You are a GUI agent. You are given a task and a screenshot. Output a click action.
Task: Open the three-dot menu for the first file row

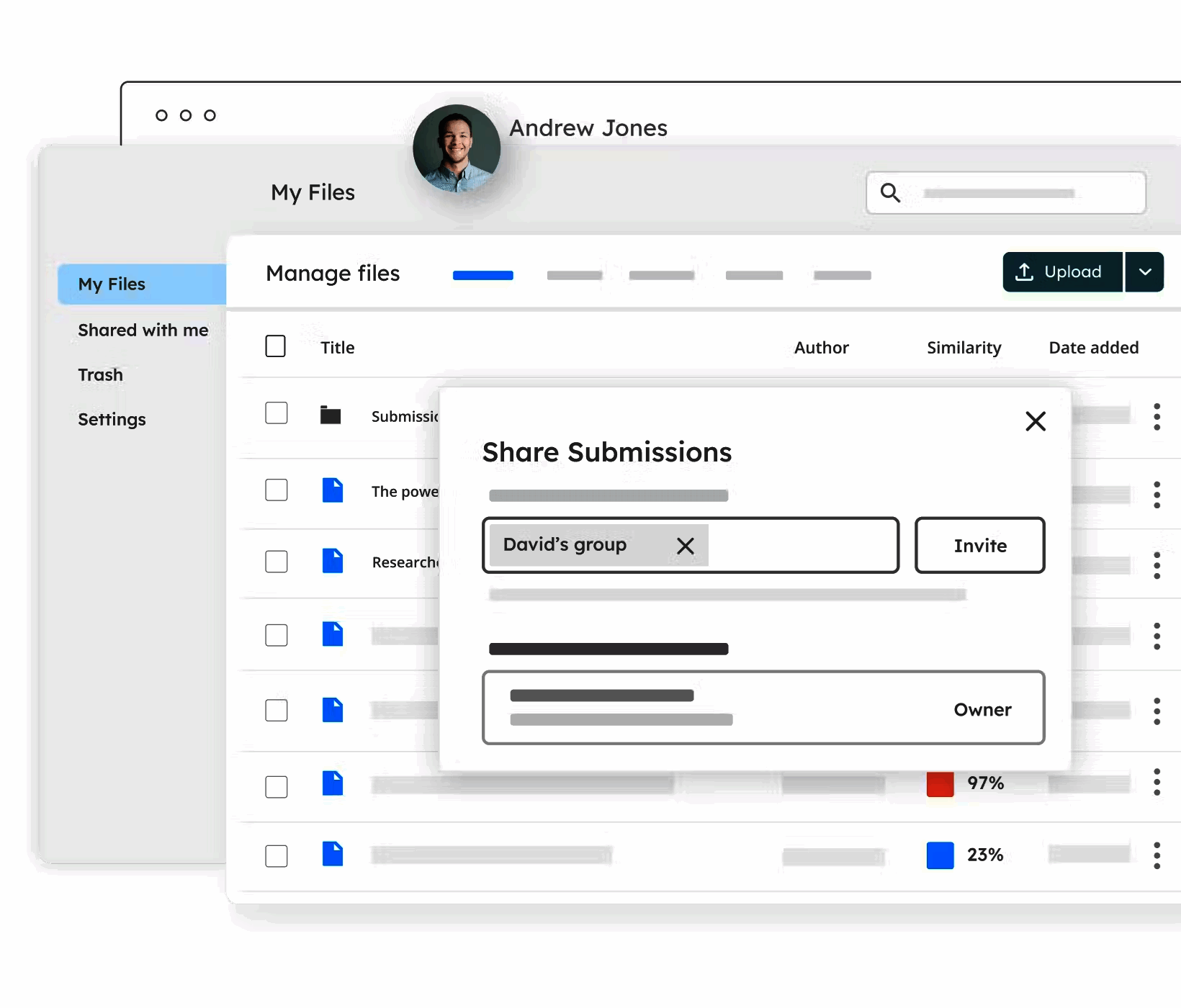point(1157,416)
